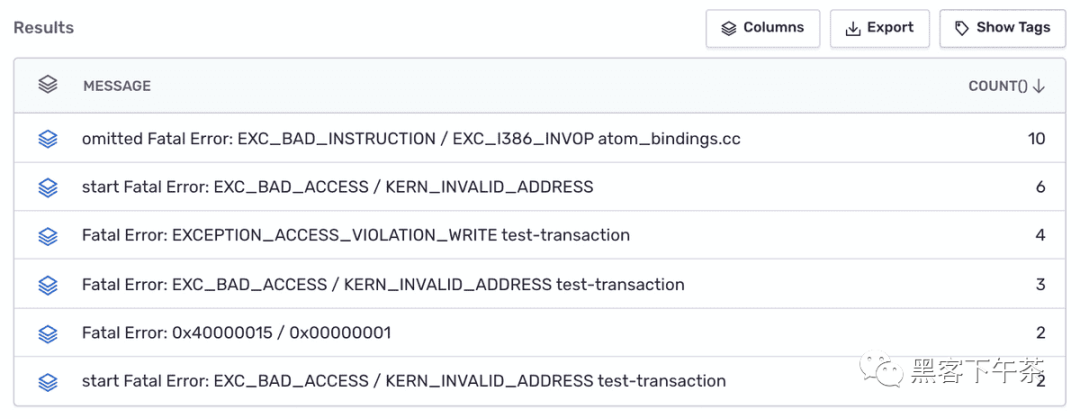Click count value 4 in the EXCEPTION_ACCESS_VIOLATION_WRITE row
1080x419 pixels.
click(1040, 236)
